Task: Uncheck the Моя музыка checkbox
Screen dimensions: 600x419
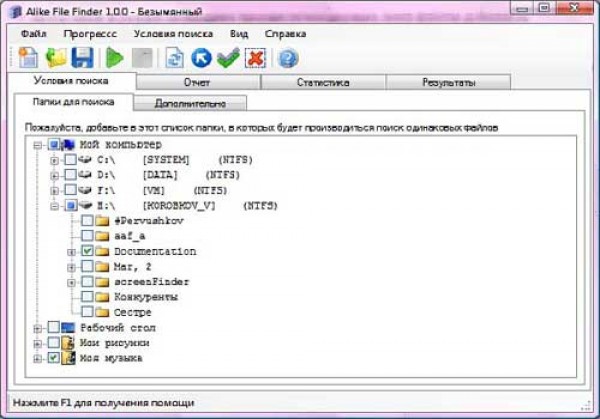Action: tap(54, 358)
